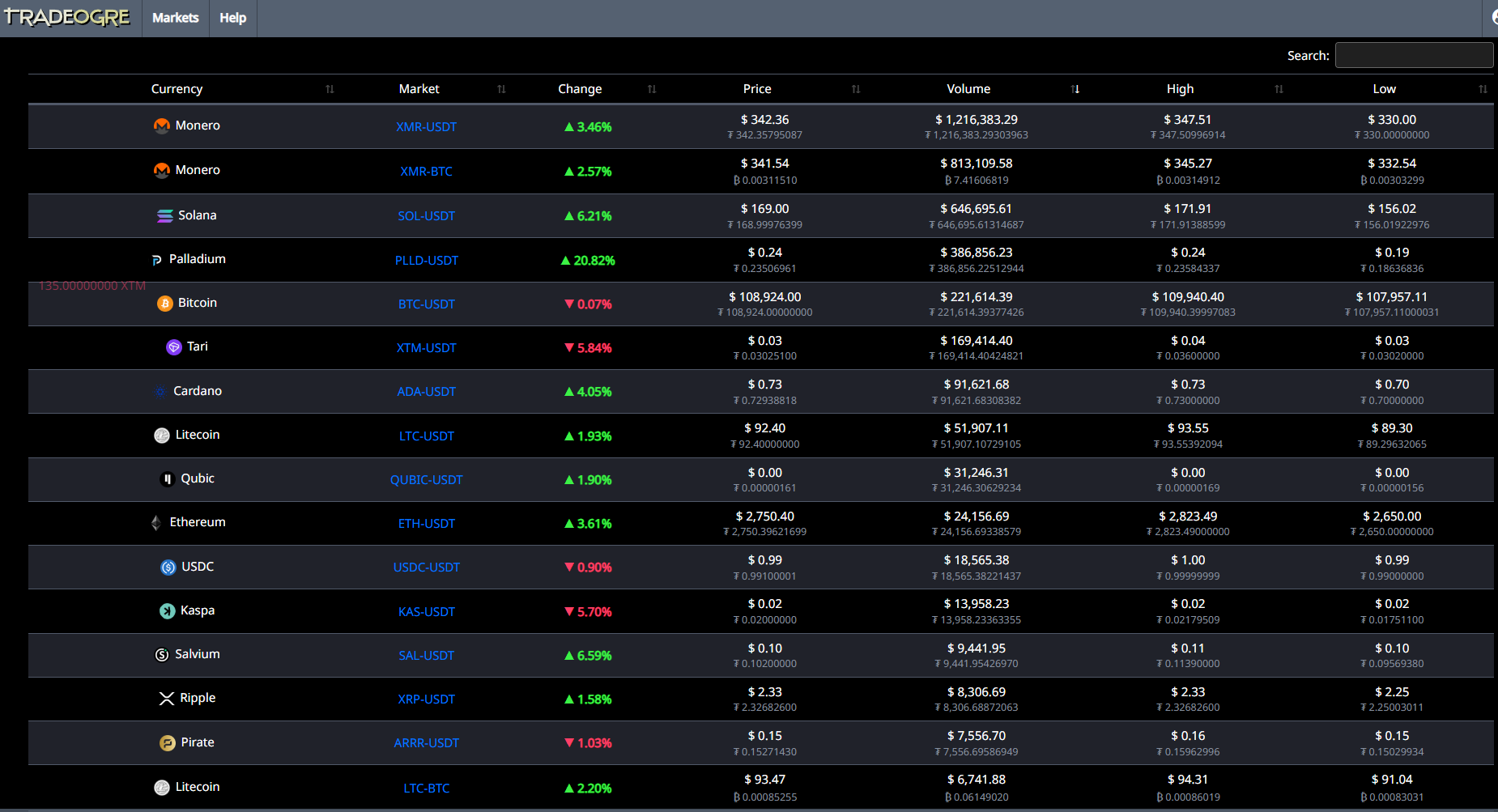Image resolution: width=1498 pixels, height=812 pixels.
Task: Focus the Search input field
Action: 1414,55
